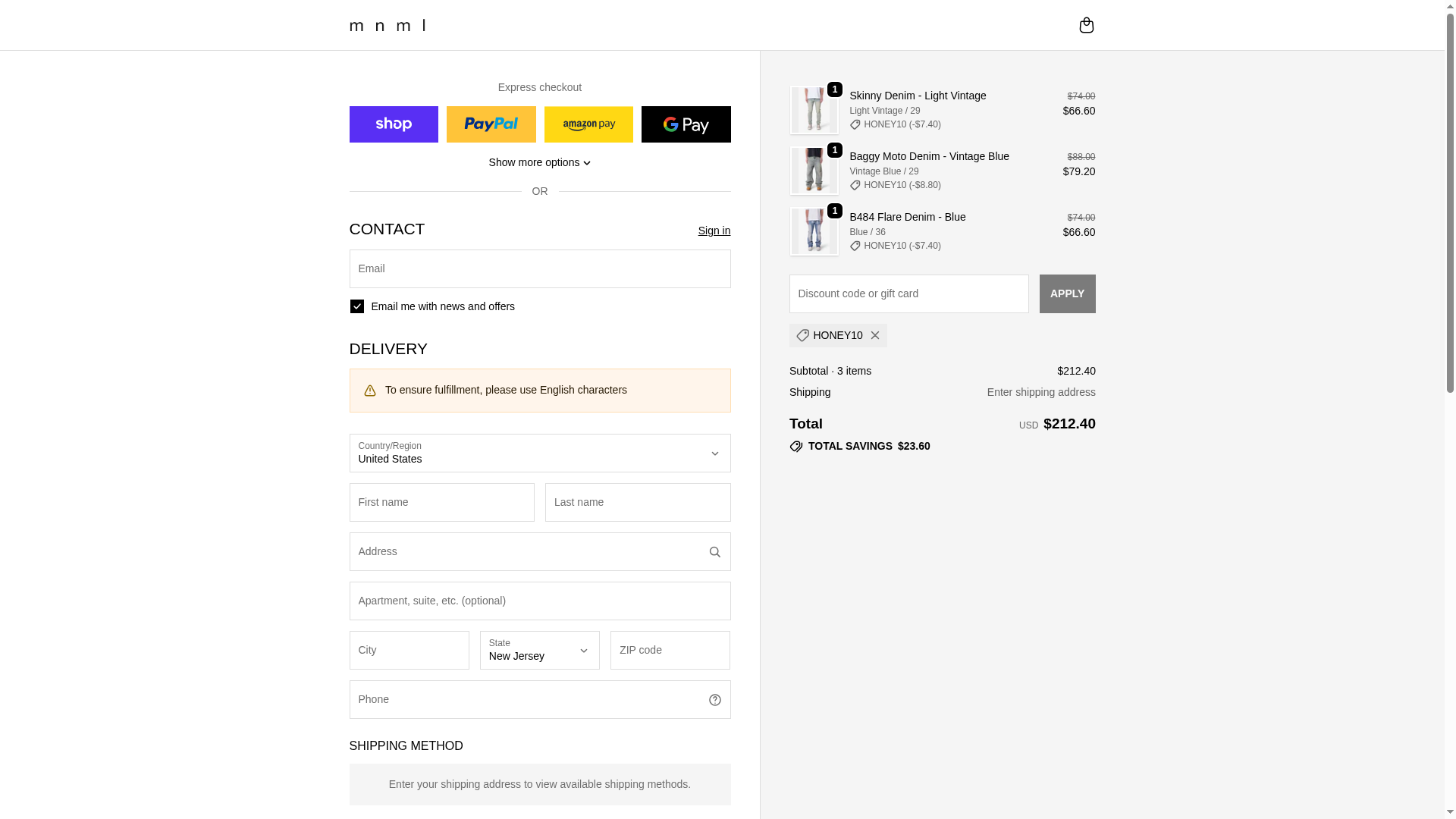Remove the HONEY10 discount code
The width and height of the screenshot is (1456, 819).
click(874, 335)
